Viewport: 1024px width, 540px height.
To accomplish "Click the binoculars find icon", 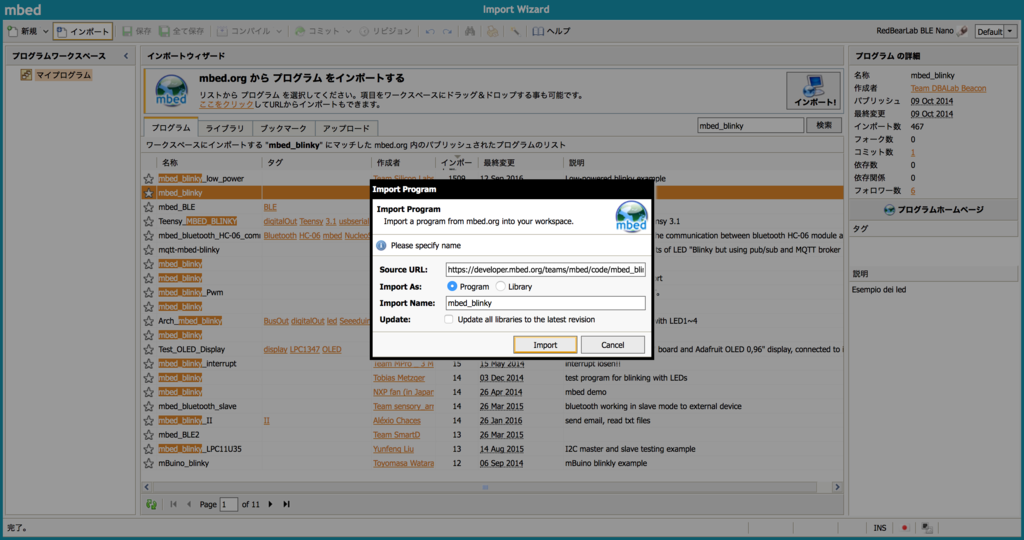I will [x=470, y=31].
